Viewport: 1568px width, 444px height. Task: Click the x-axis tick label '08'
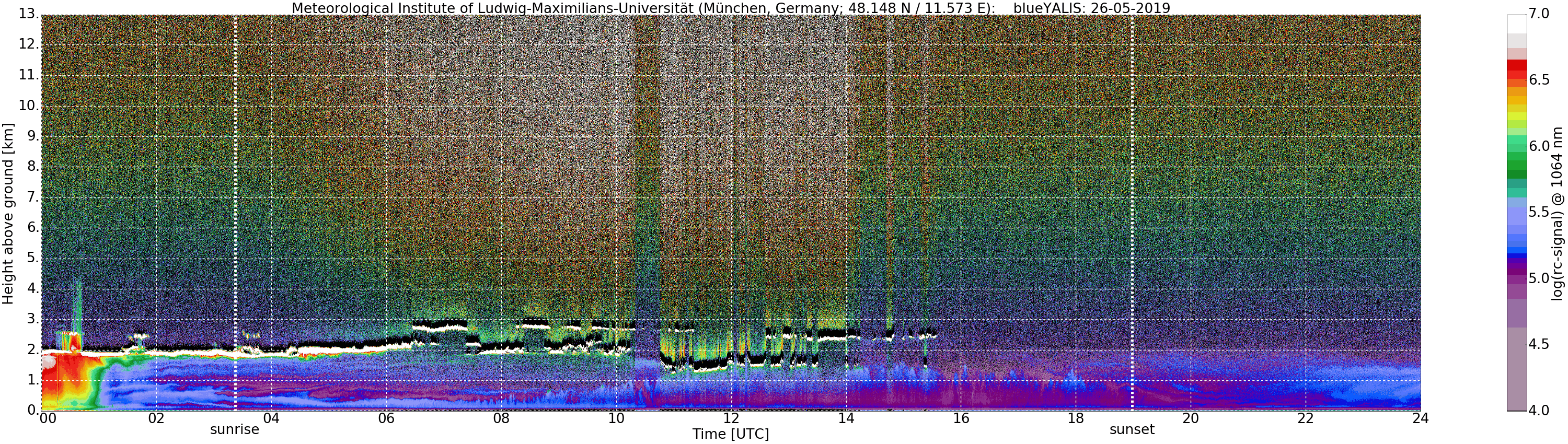[x=501, y=418]
